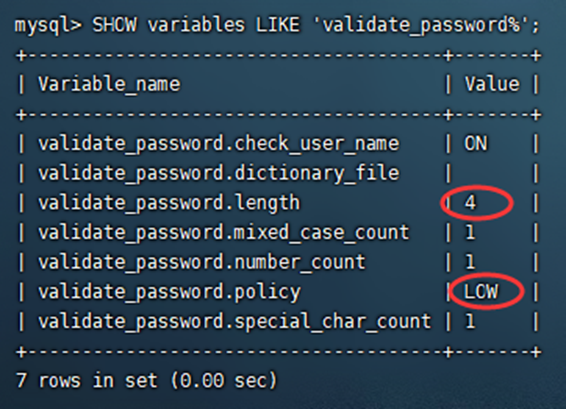566x409 pixels.
Task: Click the Variable_name column header
Action: (109, 85)
